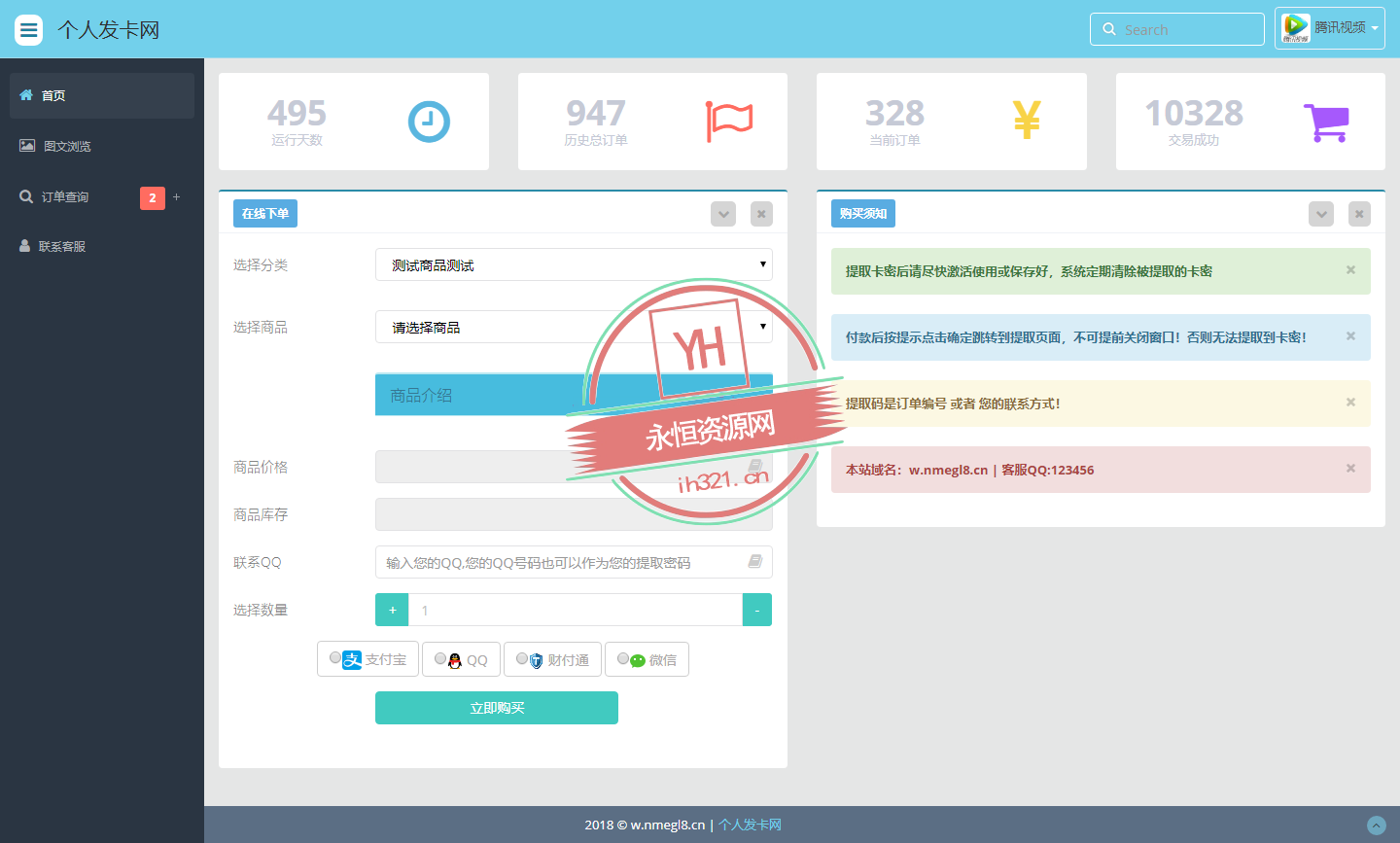Click the purple shopping cart icon
The width and height of the screenshot is (1400, 843).
coord(1325,123)
